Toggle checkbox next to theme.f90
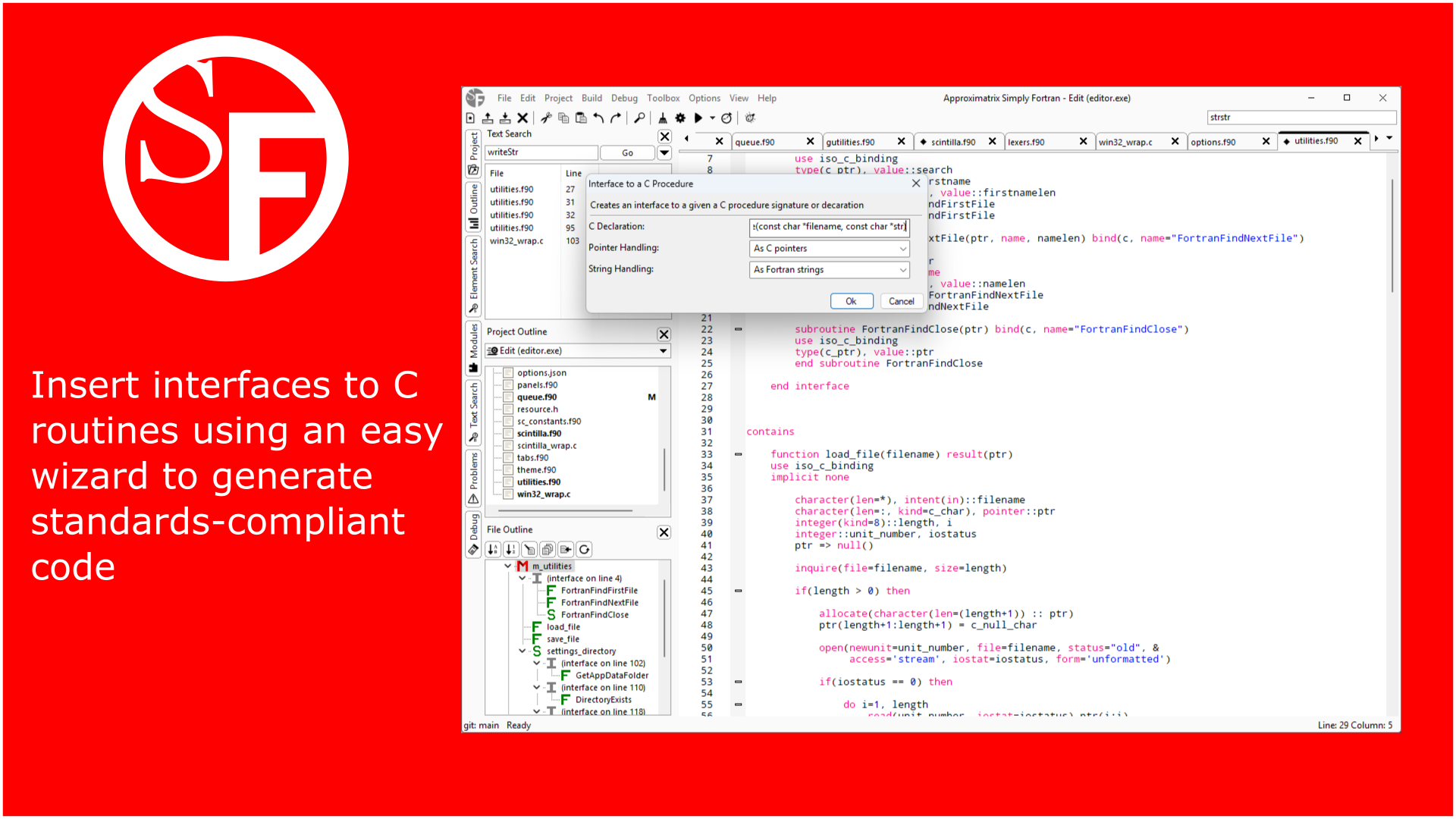The width and height of the screenshot is (1456, 819). point(509,470)
